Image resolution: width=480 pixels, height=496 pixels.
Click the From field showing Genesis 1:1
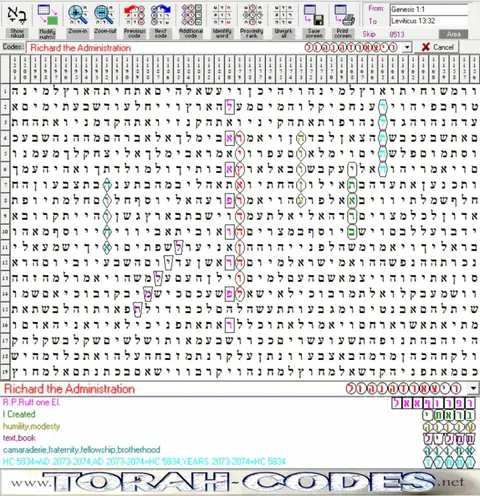coord(429,9)
